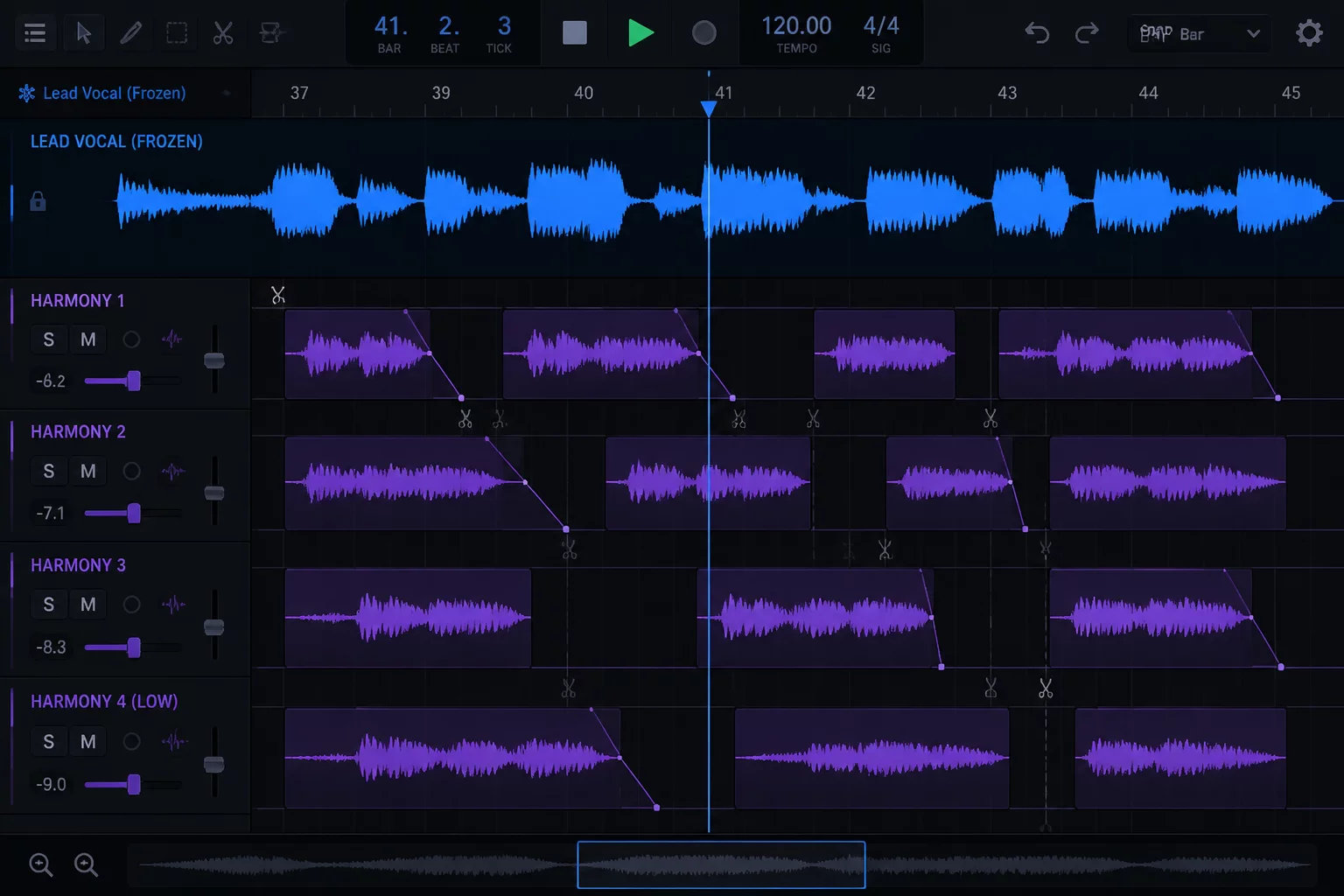
Task: Open the hamburger menu in the toolbar
Action: (x=35, y=33)
